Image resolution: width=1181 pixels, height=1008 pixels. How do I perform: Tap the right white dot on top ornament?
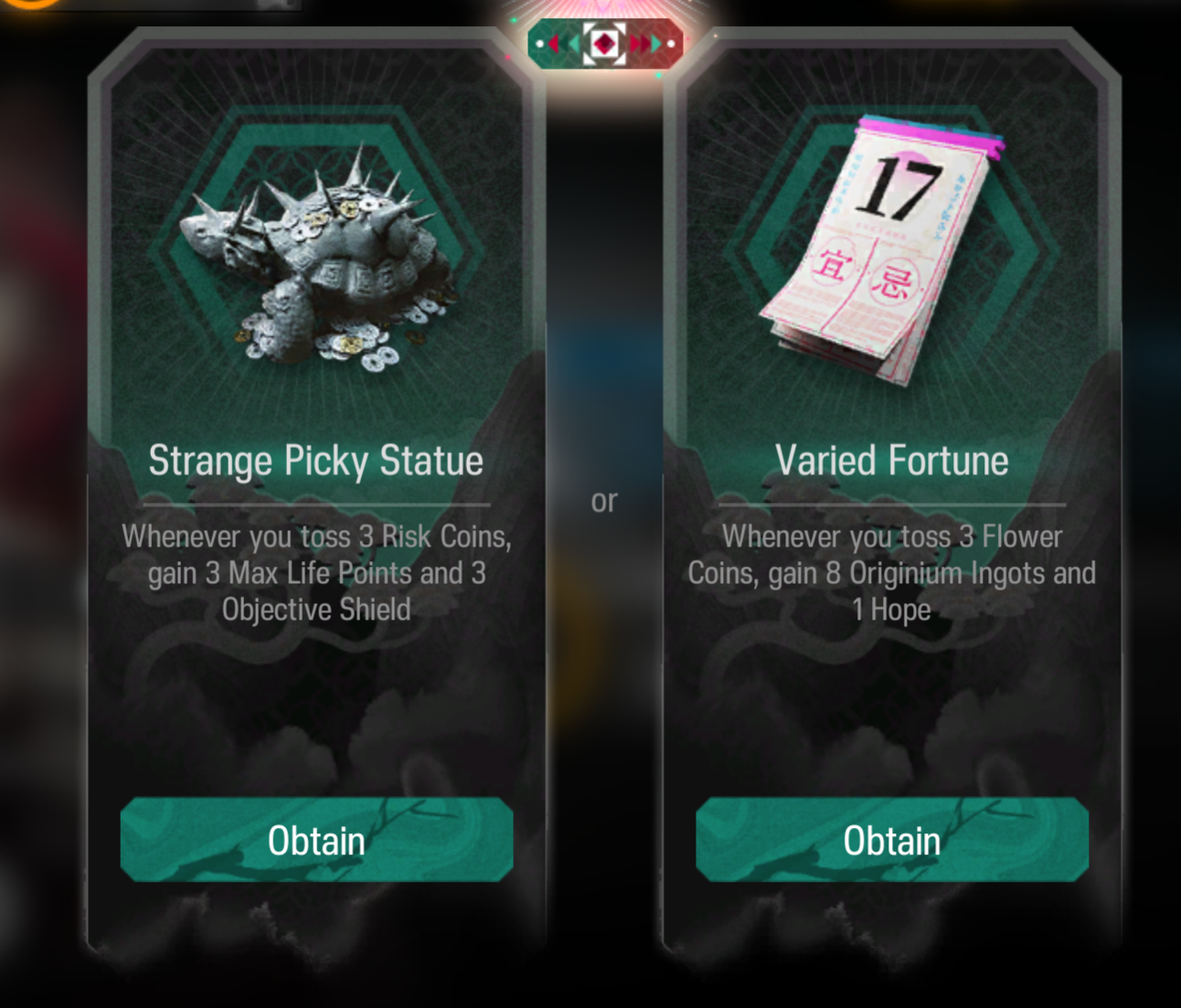click(x=670, y=43)
